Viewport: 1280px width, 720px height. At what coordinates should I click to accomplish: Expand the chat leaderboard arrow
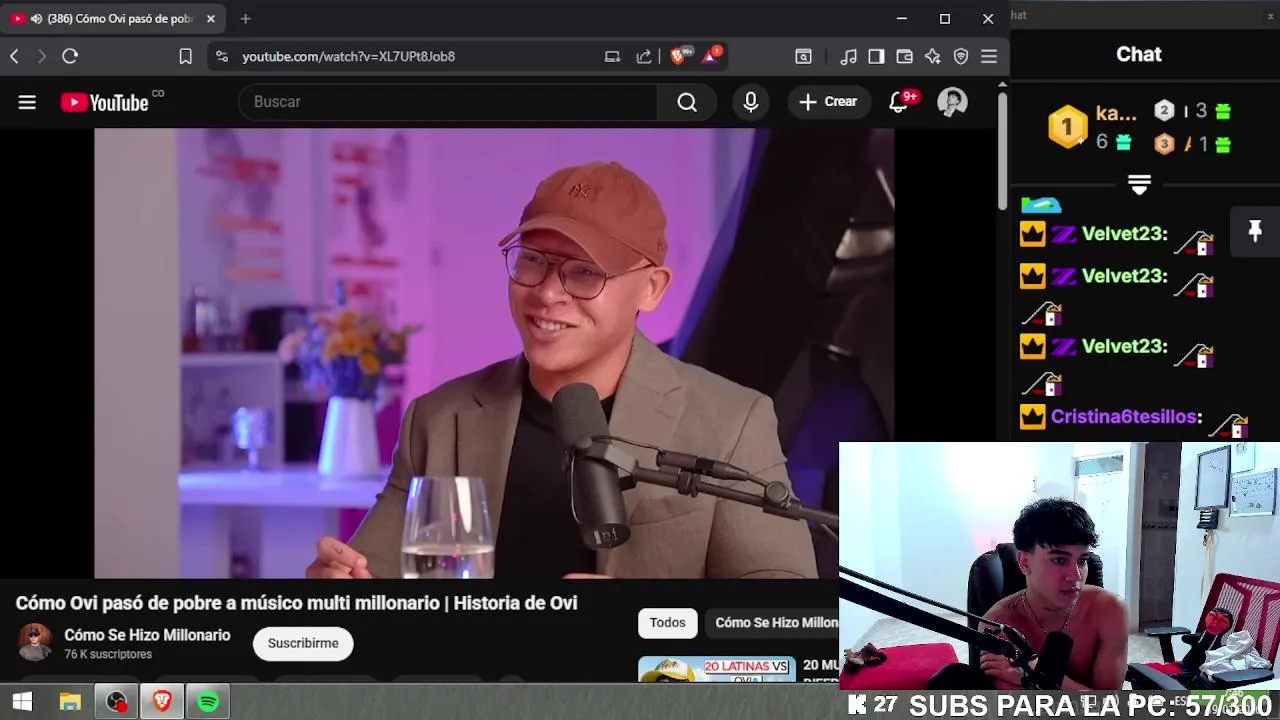[1139, 184]
